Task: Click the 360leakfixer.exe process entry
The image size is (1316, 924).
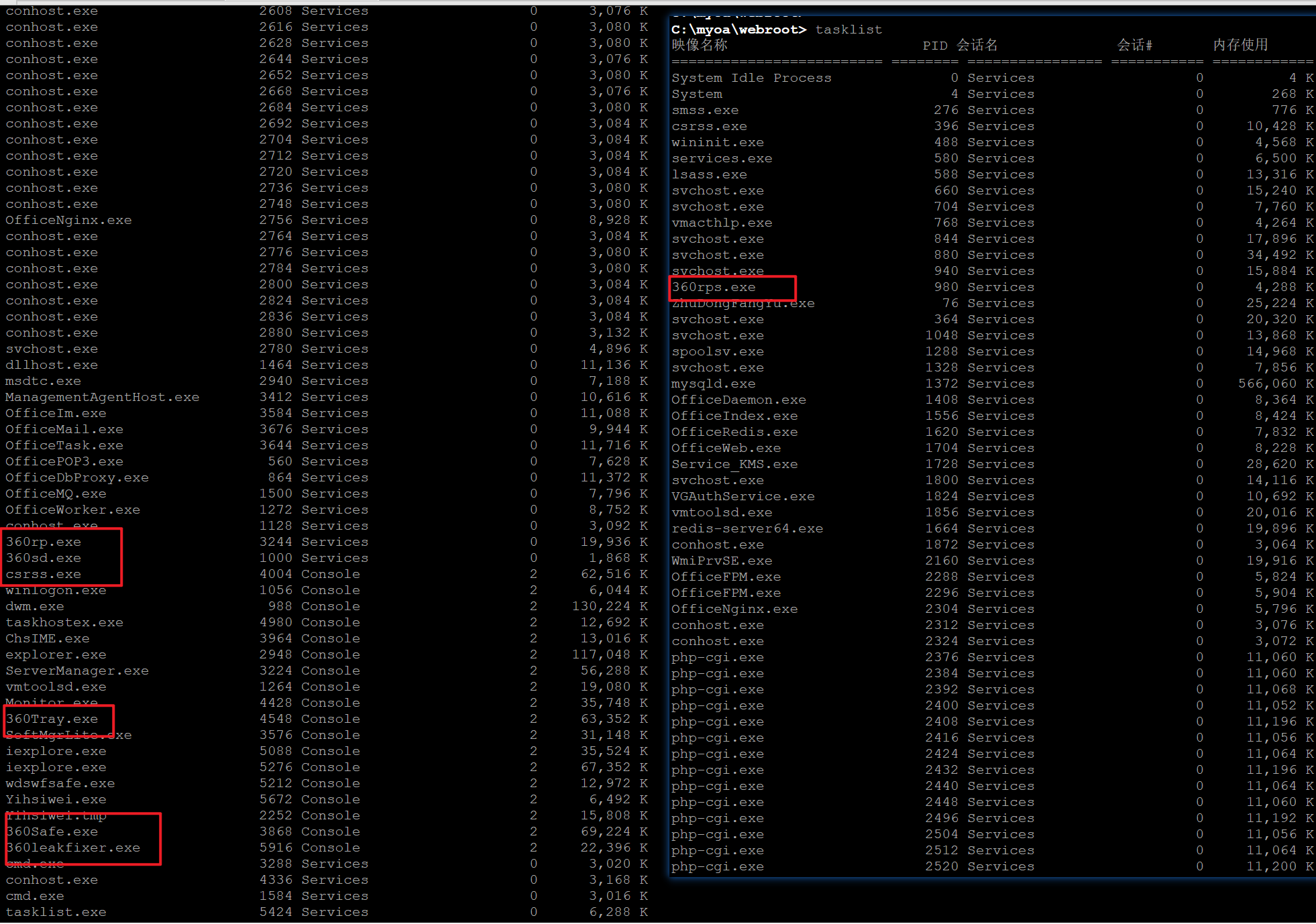Action: pyautogui.click(x=73, y=848)
